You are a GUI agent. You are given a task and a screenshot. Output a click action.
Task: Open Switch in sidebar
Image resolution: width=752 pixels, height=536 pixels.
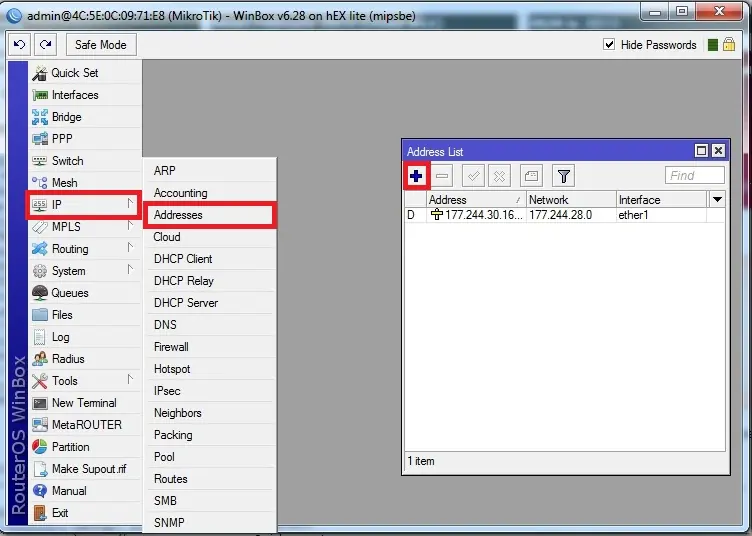tap(85, 161)
